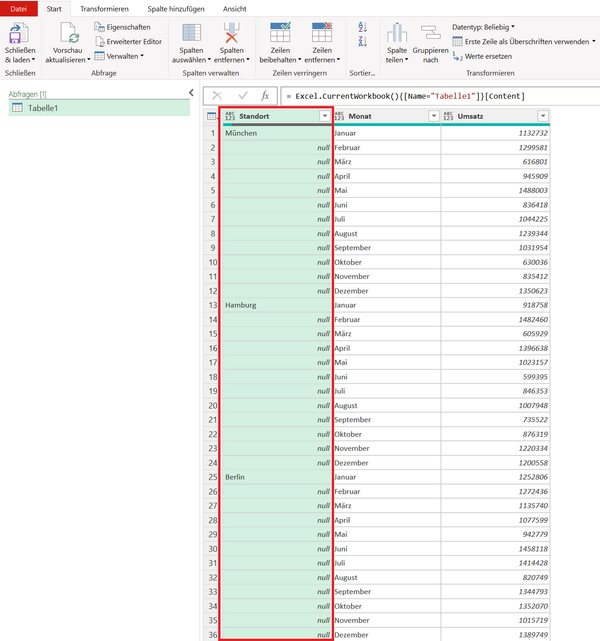Collapse the Abfragen pane with chevron
Image resolution: width=600 pixels, height=641 pixels.
pos(191,93)
